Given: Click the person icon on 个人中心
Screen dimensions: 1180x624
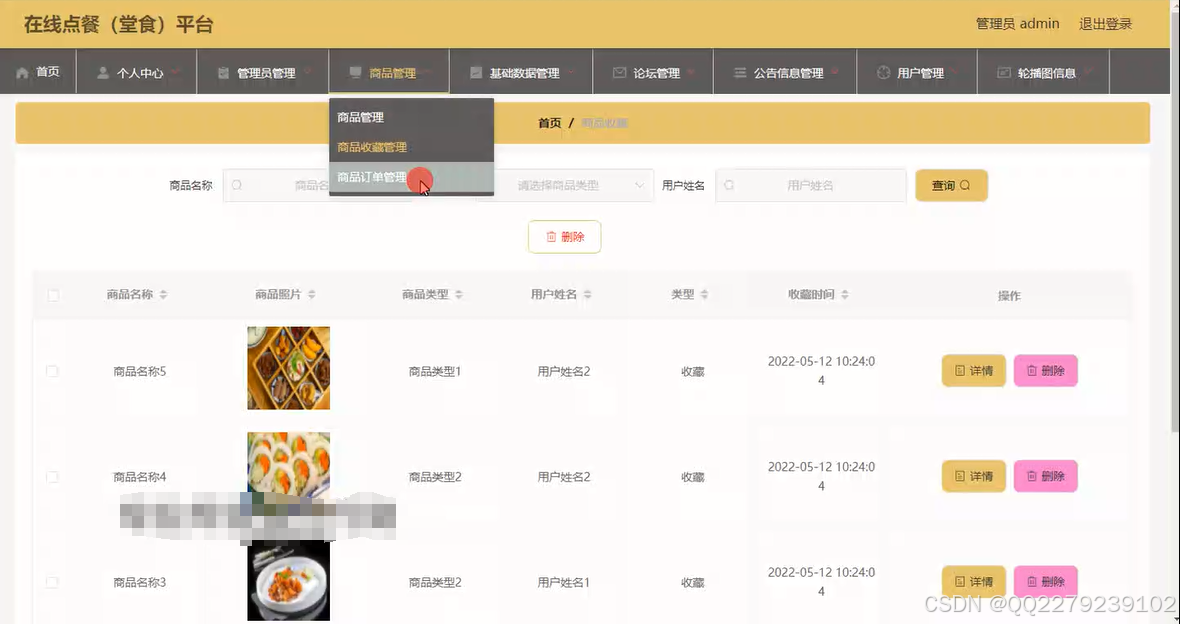Looking at the screenshot, I should (102, 71).
